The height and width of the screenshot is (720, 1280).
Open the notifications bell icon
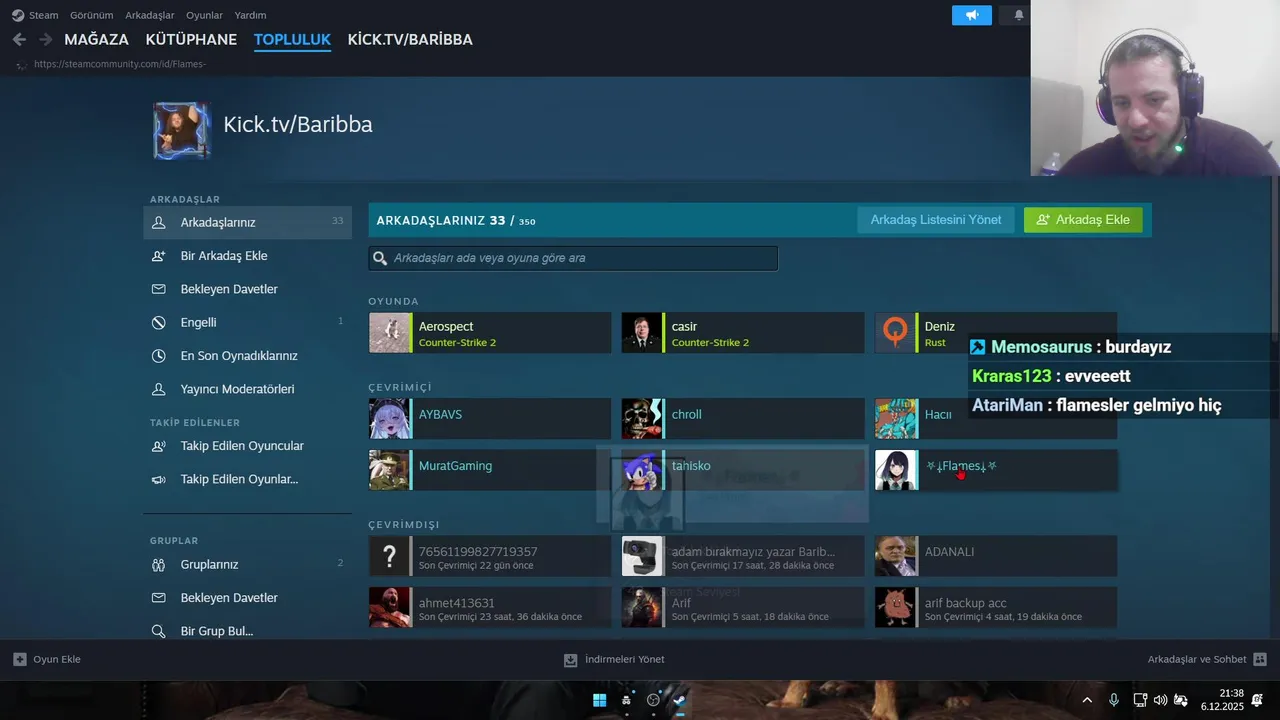[x=1019, y=15]
